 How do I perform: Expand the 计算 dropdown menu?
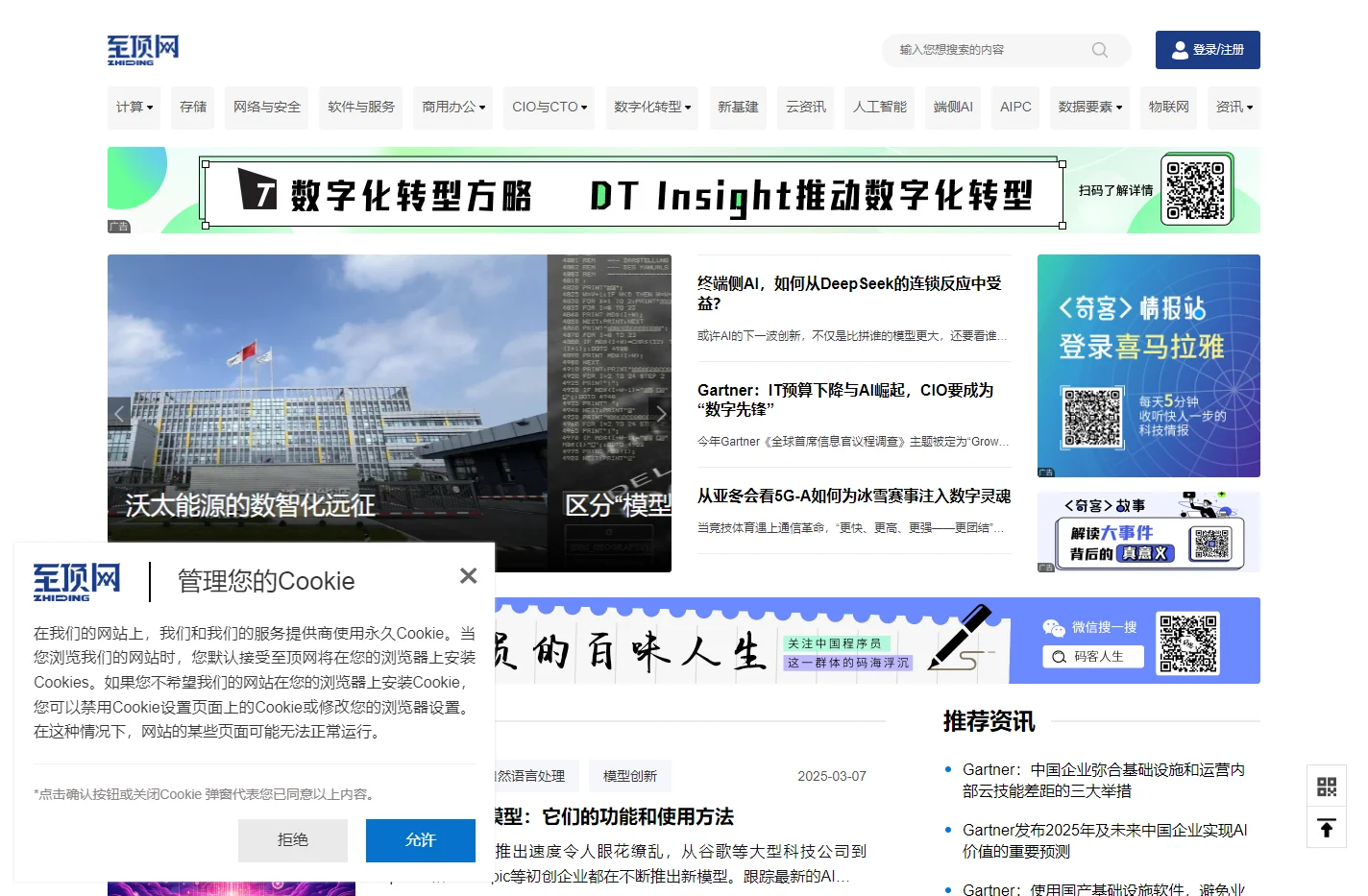pyautogui.click(x=134, y=108)
